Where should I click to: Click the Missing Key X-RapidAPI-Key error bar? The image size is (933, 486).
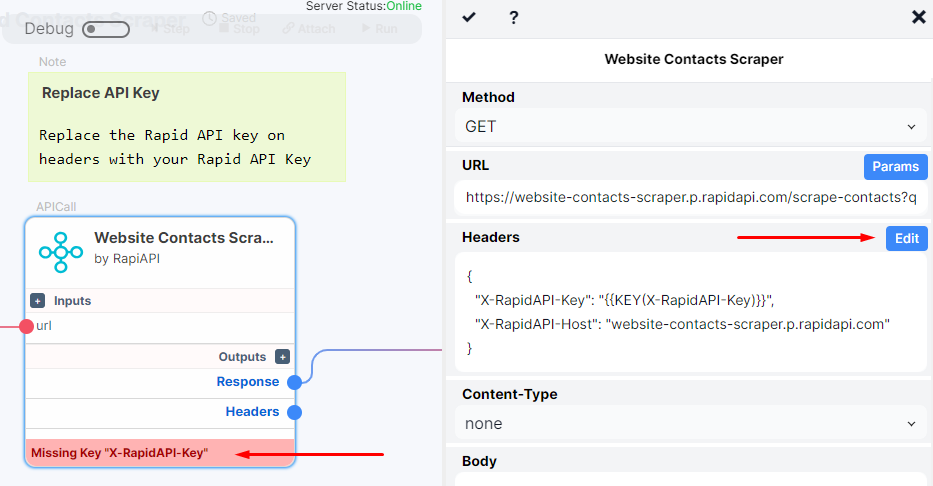click(160, 453)
